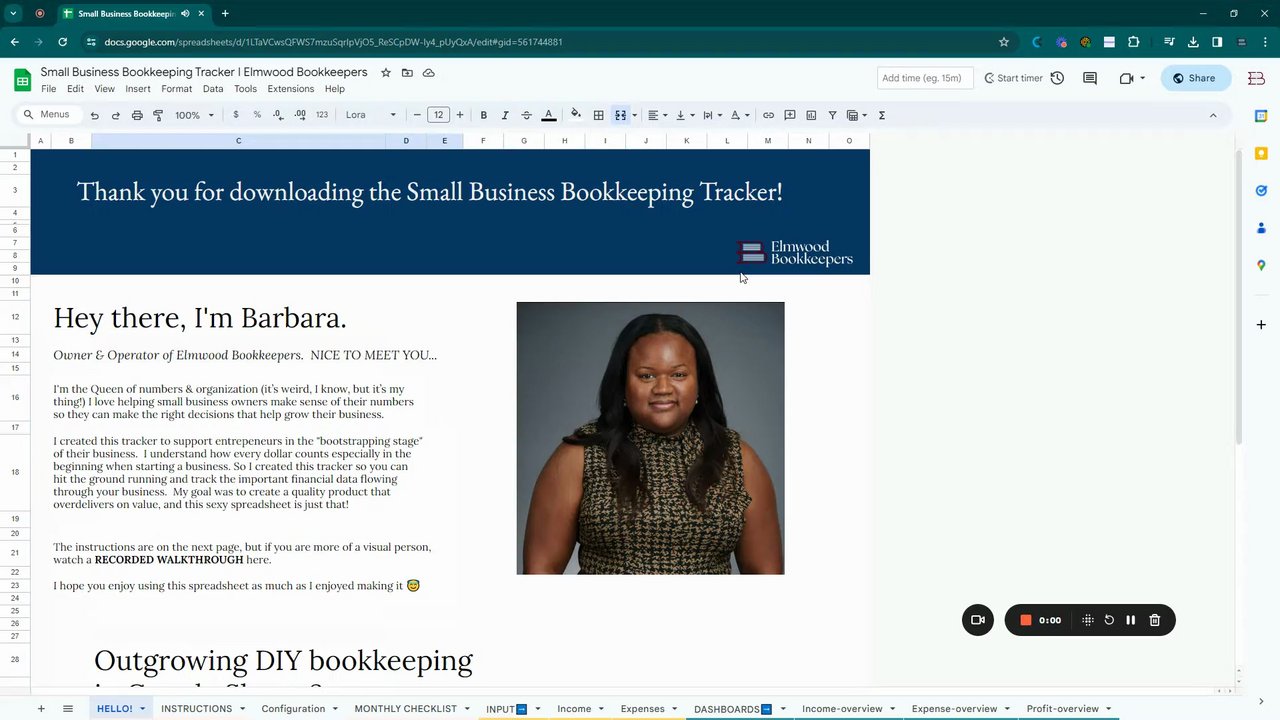Click the create filter icon
The height and width of the screenshot is (720, 1280).
[x=832, y=115]
